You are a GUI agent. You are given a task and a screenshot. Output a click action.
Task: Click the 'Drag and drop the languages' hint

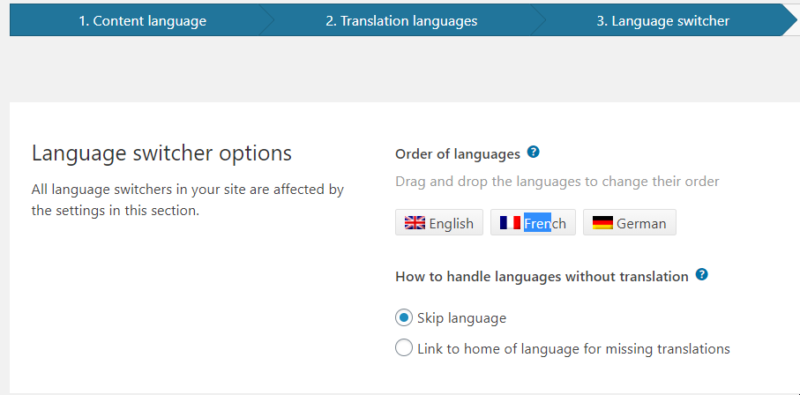[557, 182]
